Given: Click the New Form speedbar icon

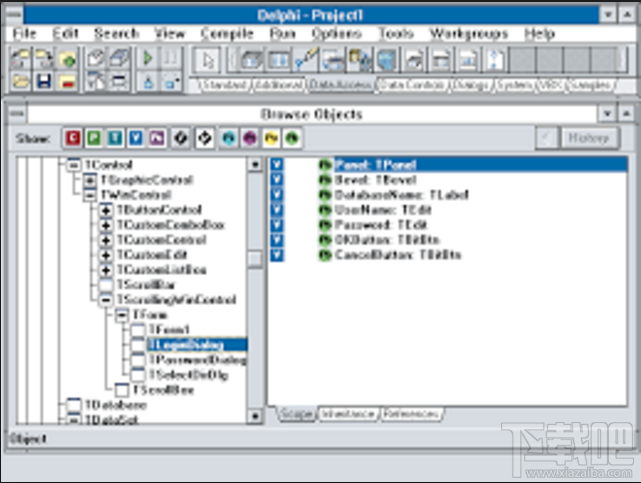Looking at the screenshot, I should click(x=119, y=81).
